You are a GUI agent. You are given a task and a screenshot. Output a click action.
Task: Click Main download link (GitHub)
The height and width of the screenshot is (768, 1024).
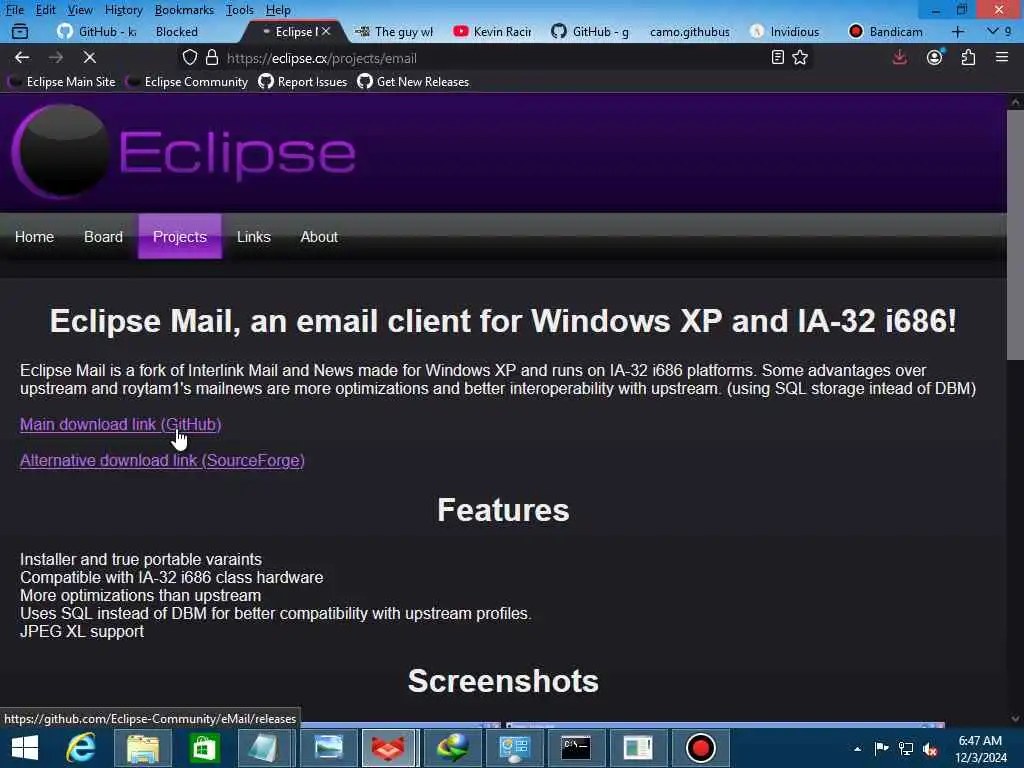(x=120, y=424)
